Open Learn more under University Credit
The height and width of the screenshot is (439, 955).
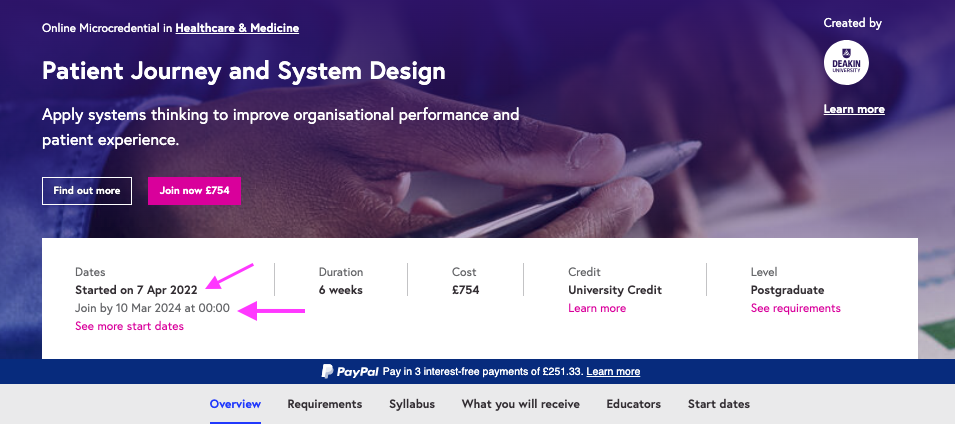(x=597, y=308)
